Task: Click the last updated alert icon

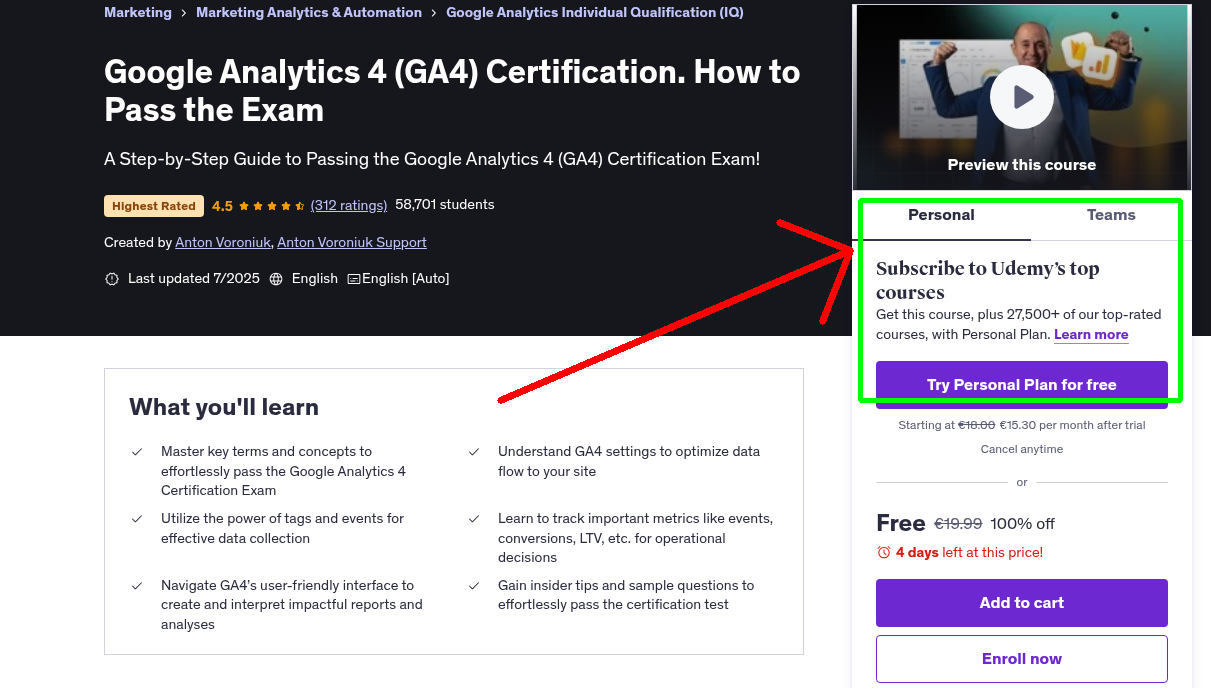Action: (x=112, y=279)
